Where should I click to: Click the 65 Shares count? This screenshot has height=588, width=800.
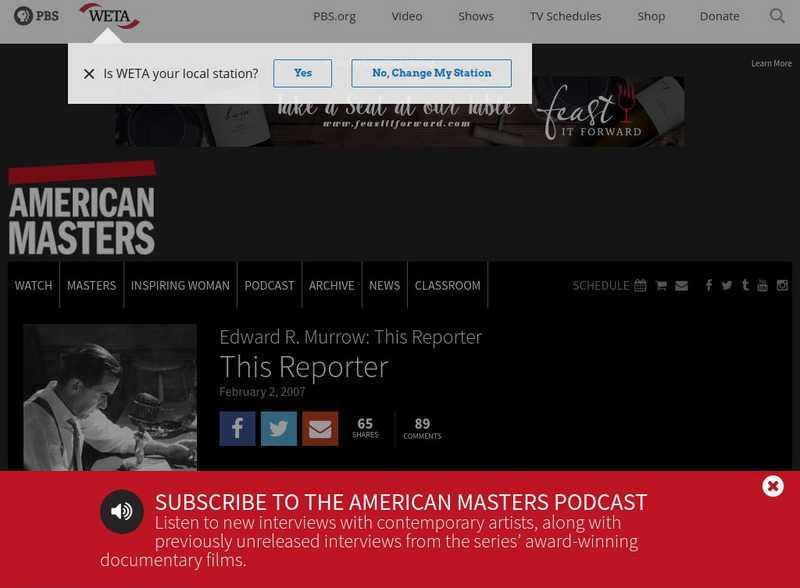[365, 428]
